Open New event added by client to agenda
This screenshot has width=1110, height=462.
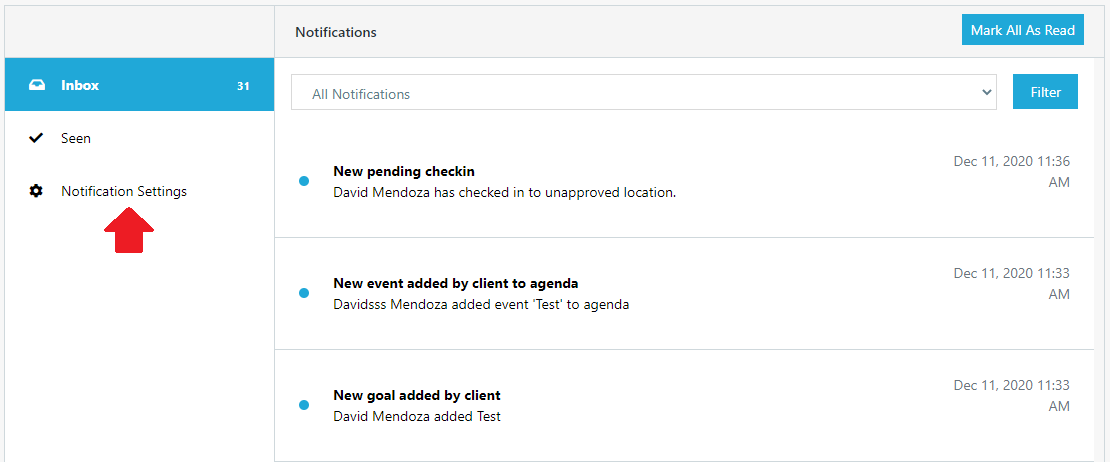(x=456, y=283)
